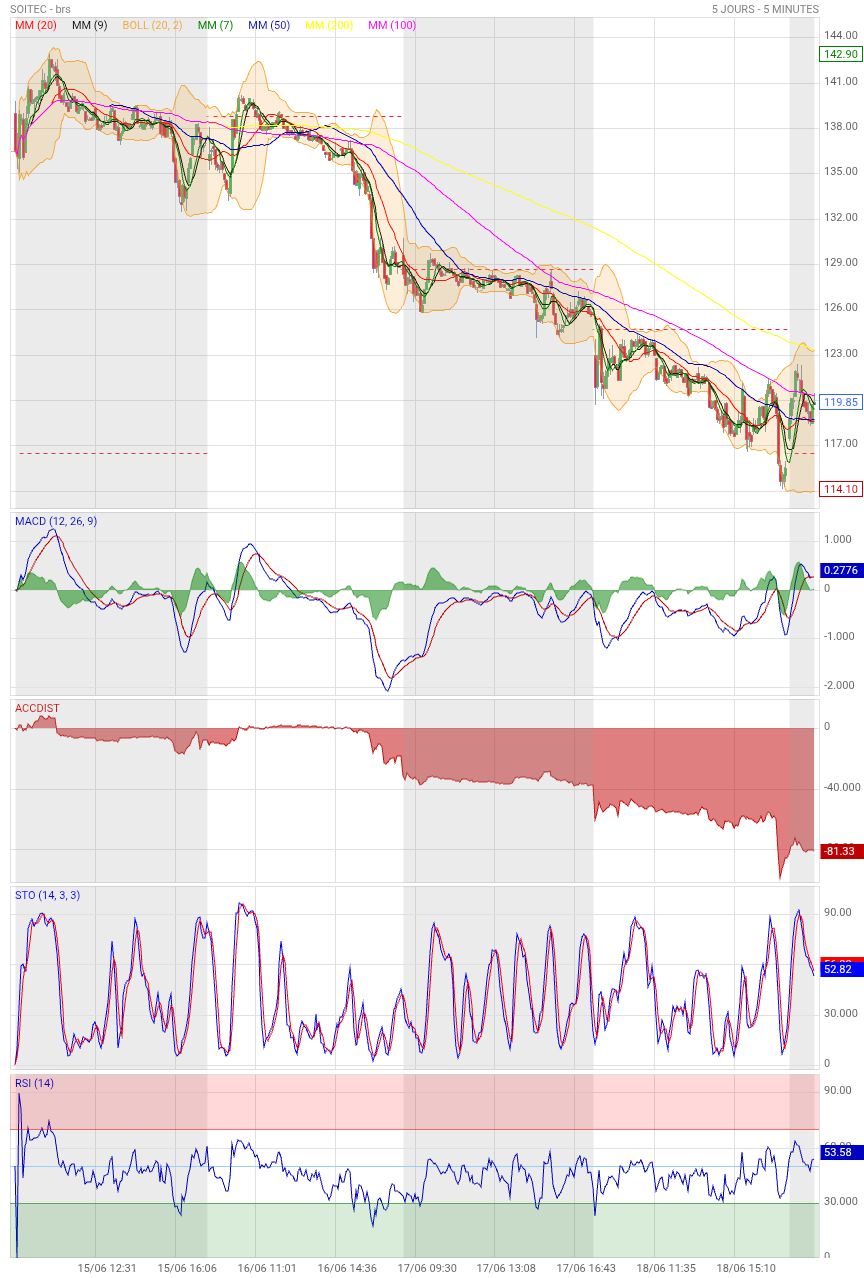Select the 5 JOURS - 5 MINUTES period label
Viewport: 864px width, 1278px height.
(765, 9)
